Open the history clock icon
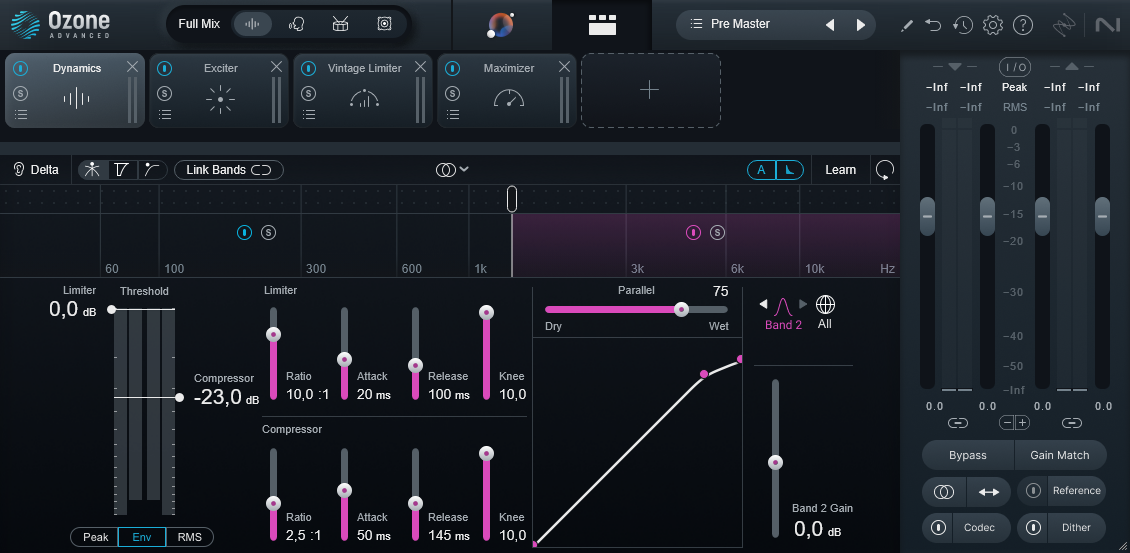 963,25
